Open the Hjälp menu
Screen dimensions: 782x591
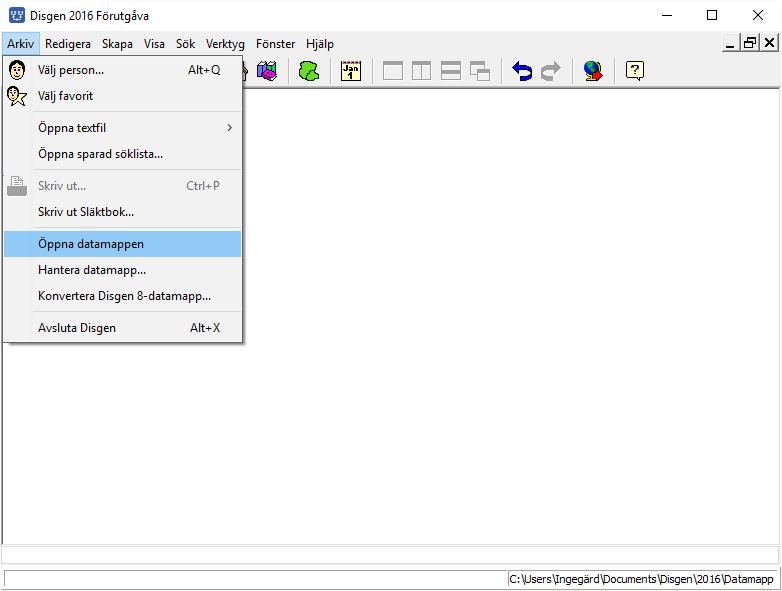pyautogui.click(x=320, y=44)
